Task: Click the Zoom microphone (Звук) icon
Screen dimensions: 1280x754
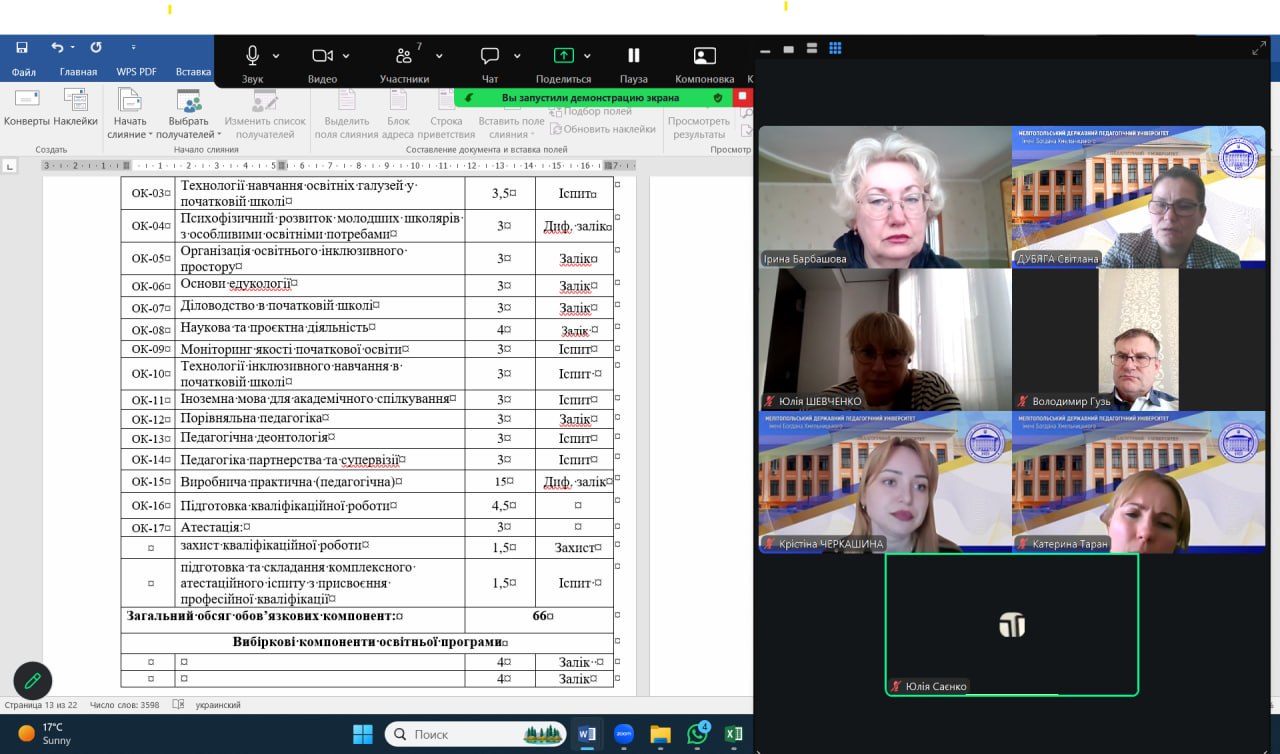Action: 253,56
